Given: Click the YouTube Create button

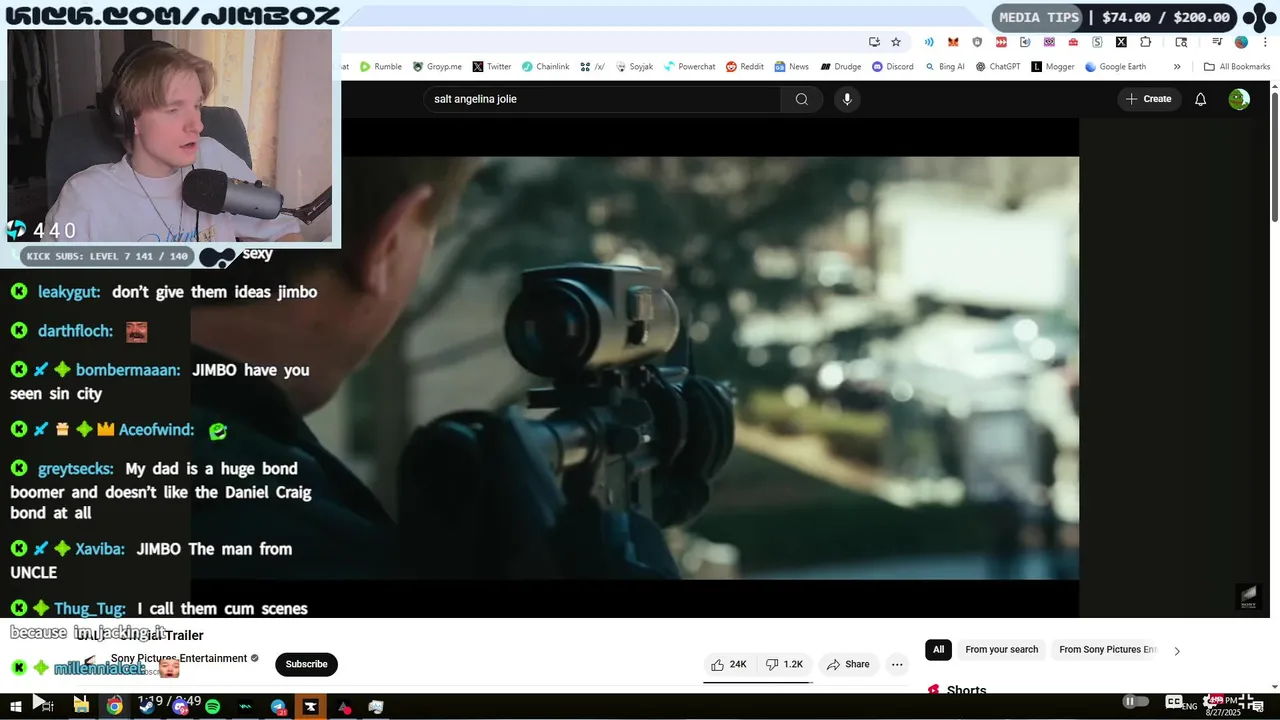Looking at the screenshot, I should click(x=1148, y=99).
